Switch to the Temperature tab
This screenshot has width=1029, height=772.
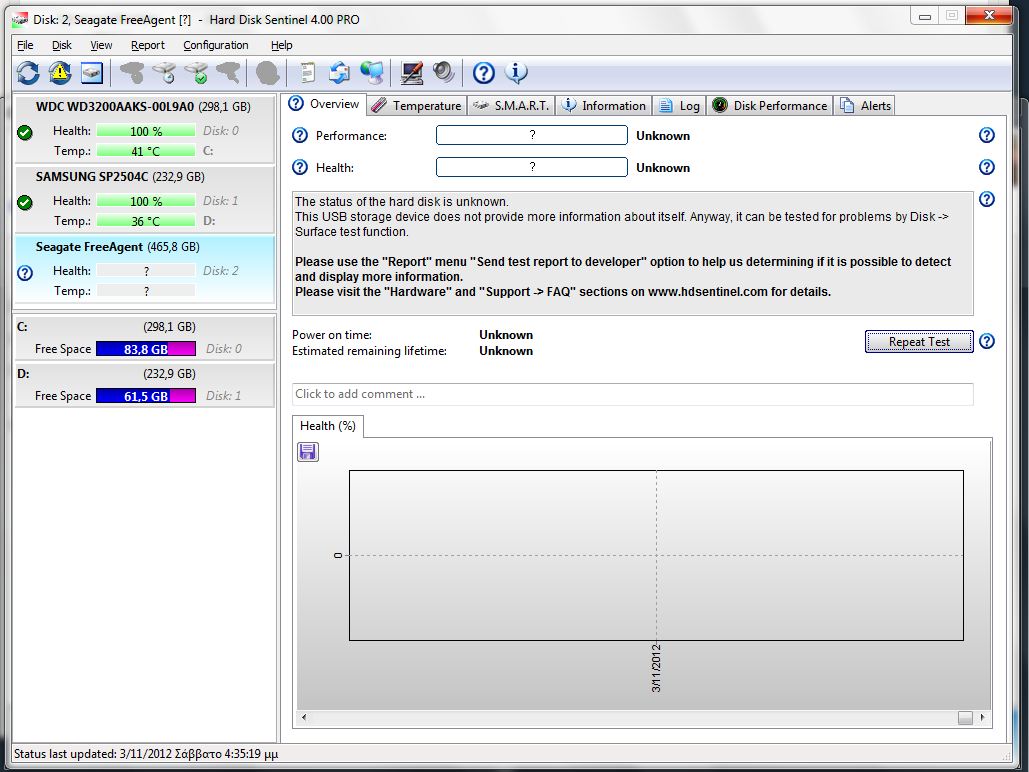point(417,106)
